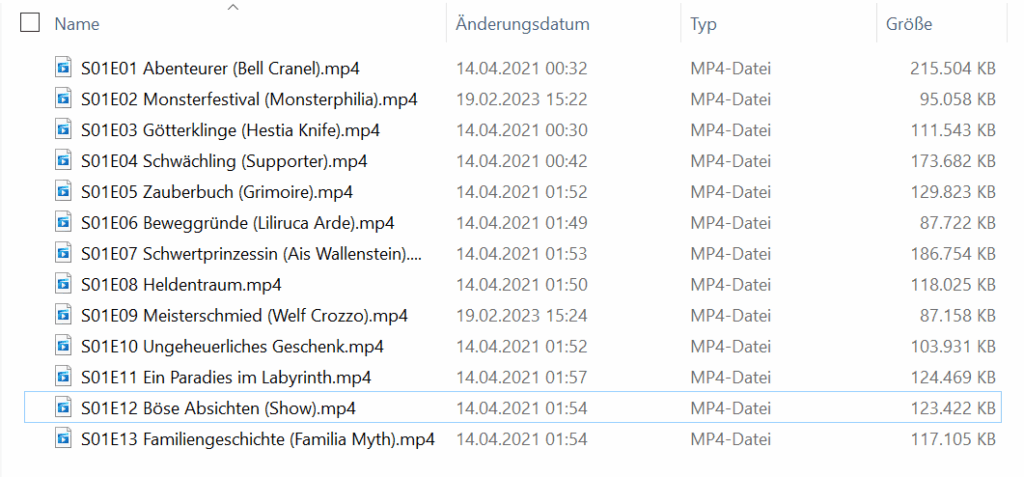This screenshot has height=477, width=1024.
Task: Click the file icon of S01E11 Ein Paradies
Action: pyautogui.click(x=63, y=377)
